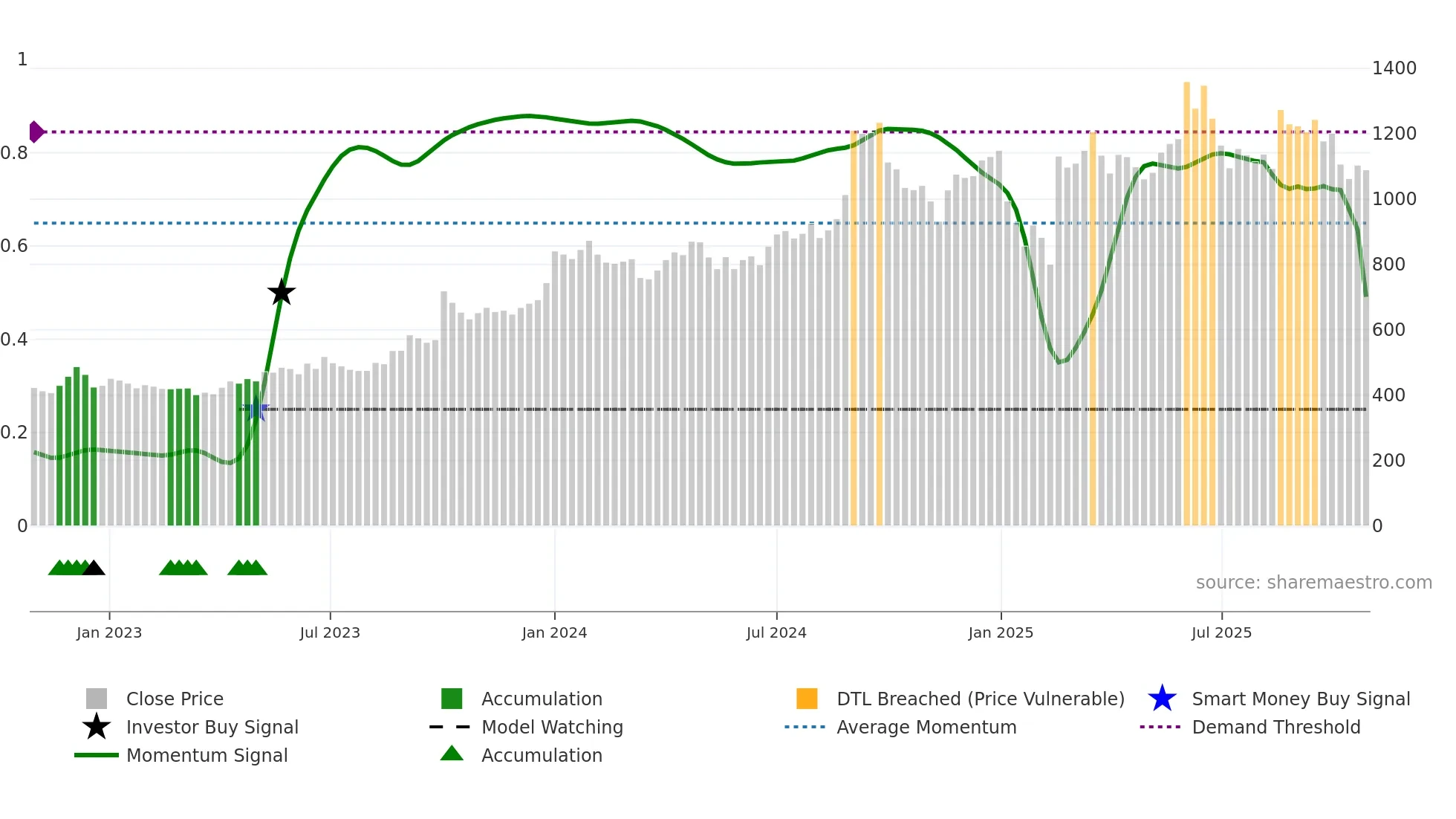Viewport: 1456px width, 819px height.
Task: Click the blue star legend icon
Action: coord(1162,699)
